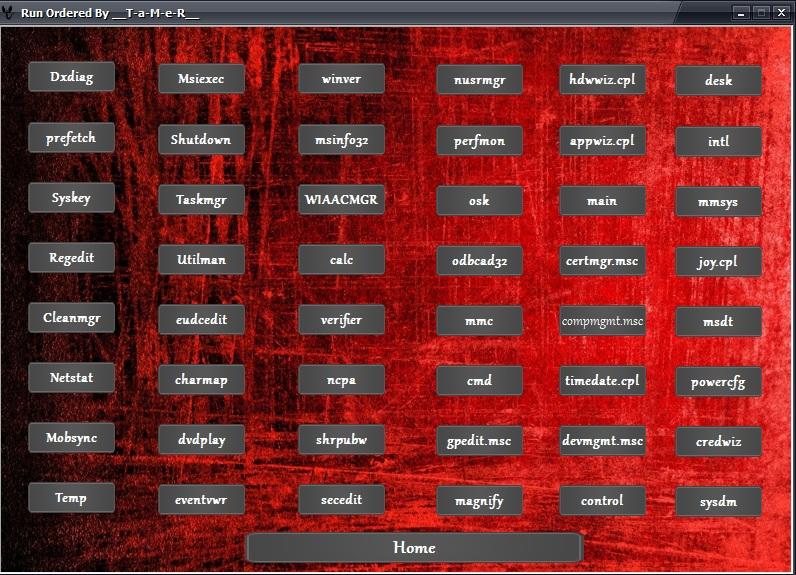Click the mmc button

pyautogui.click(x=480, y=321)
